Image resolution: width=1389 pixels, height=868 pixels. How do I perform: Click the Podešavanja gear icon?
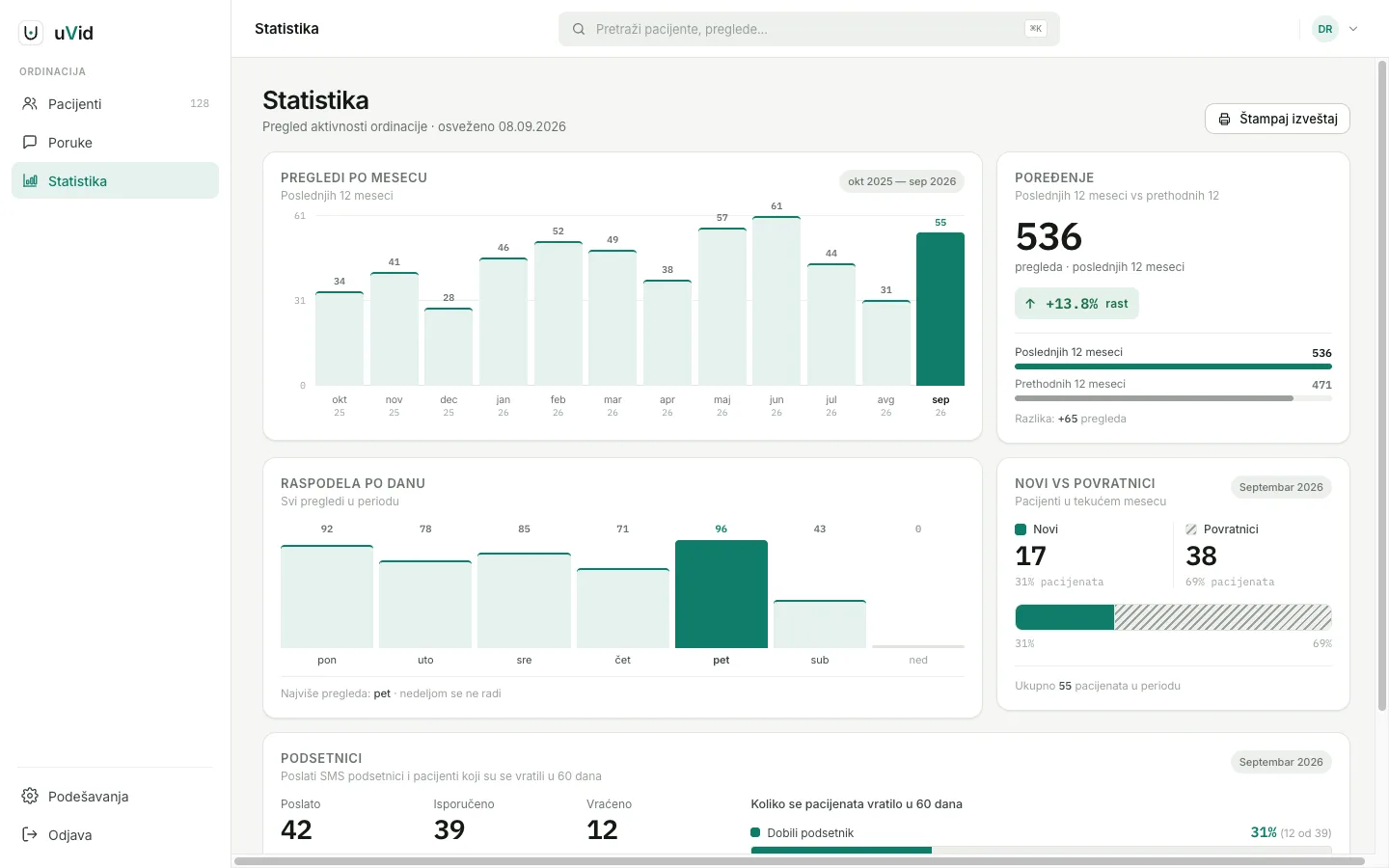click(x=30, y=796)
